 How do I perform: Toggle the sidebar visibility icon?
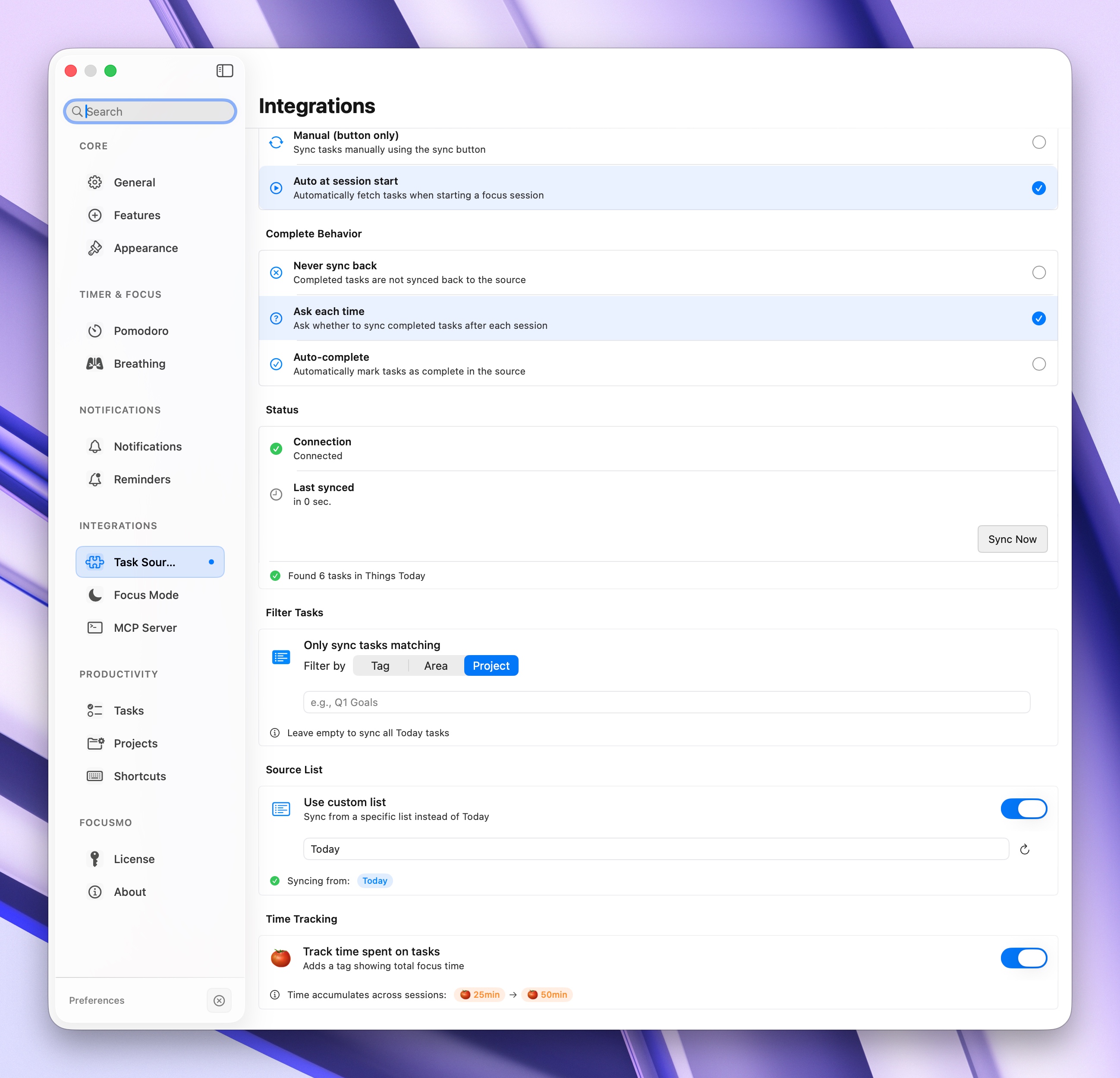[x=225, y=71]
